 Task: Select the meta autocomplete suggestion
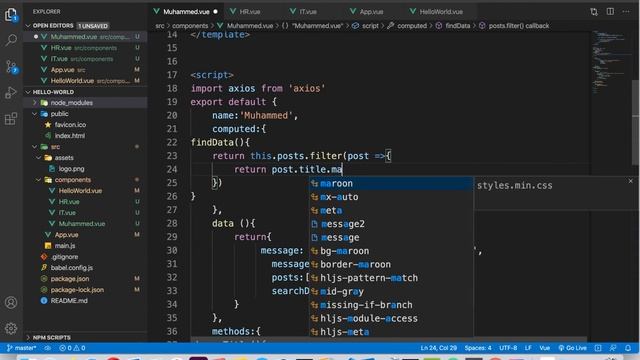391,211
